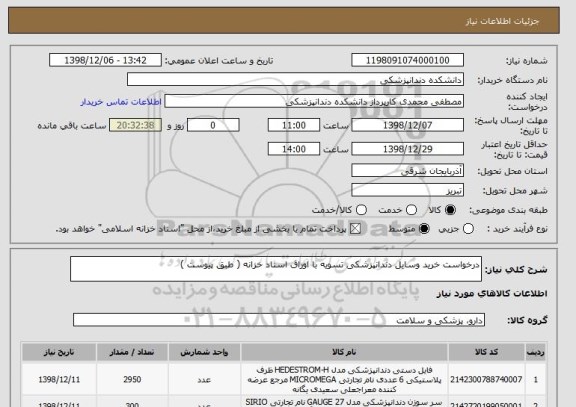Click the GAUGE 27 needle product name
Image resolution: width=576 pixels, height=407 pixels.
pyautogui.click(x=344, y=402)
